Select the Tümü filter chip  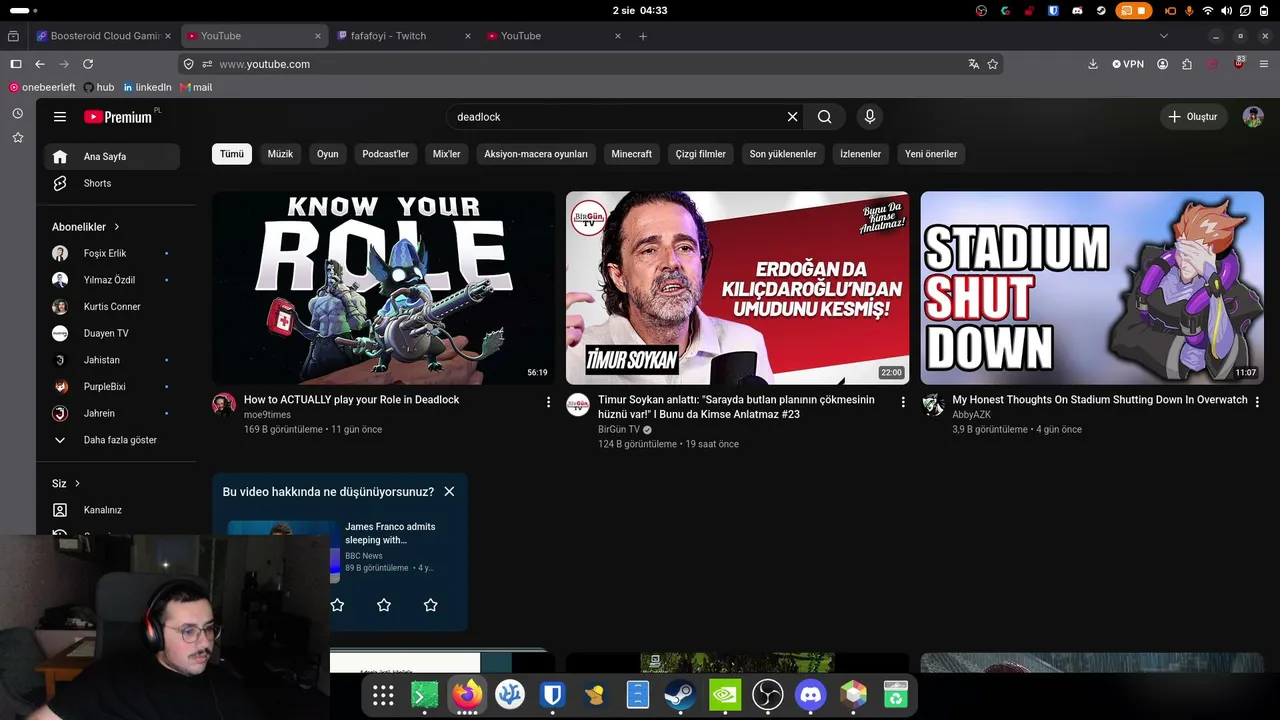click(232, 154)
